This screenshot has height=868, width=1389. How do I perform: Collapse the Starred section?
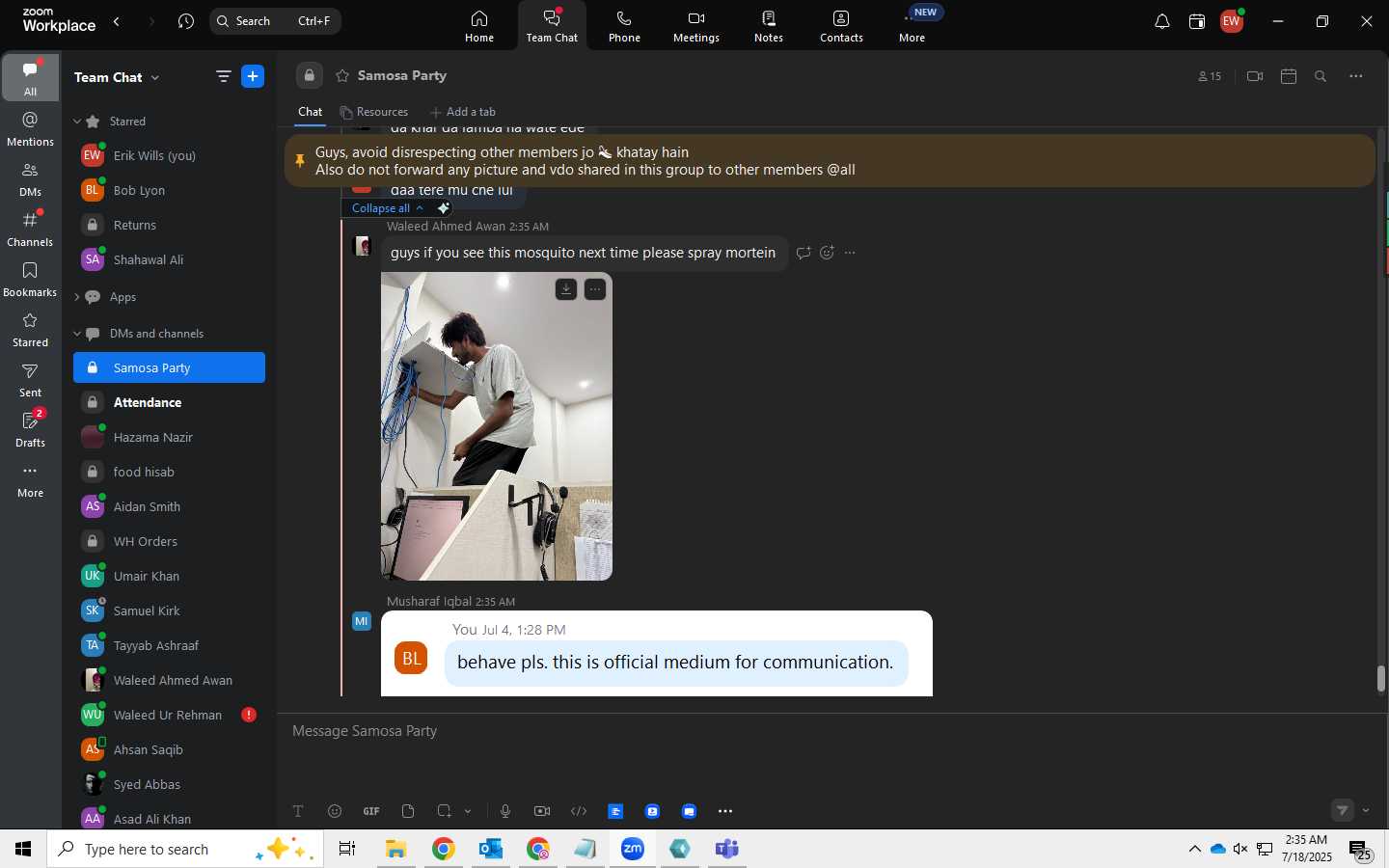point(77,122)
